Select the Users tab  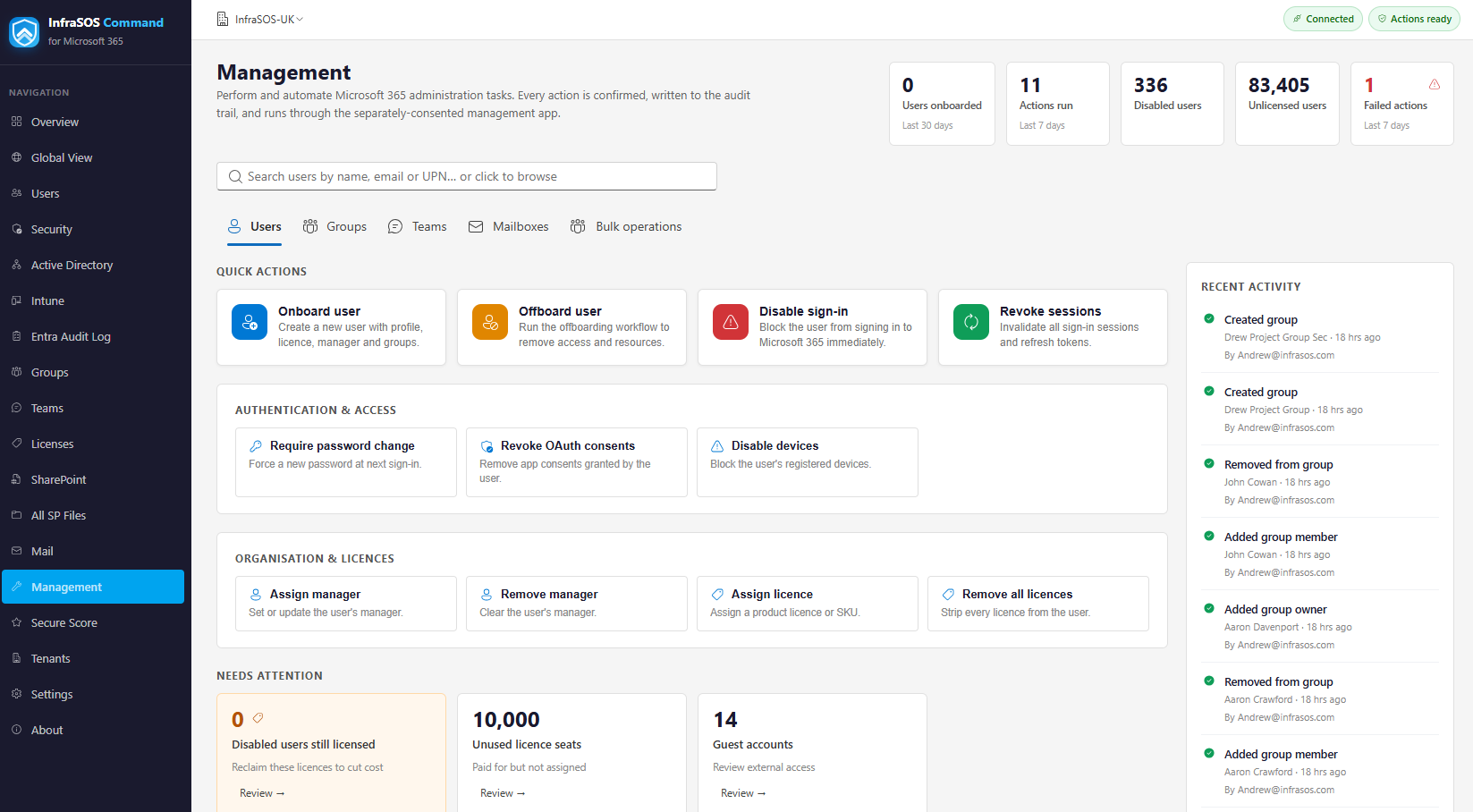(254, 226)
